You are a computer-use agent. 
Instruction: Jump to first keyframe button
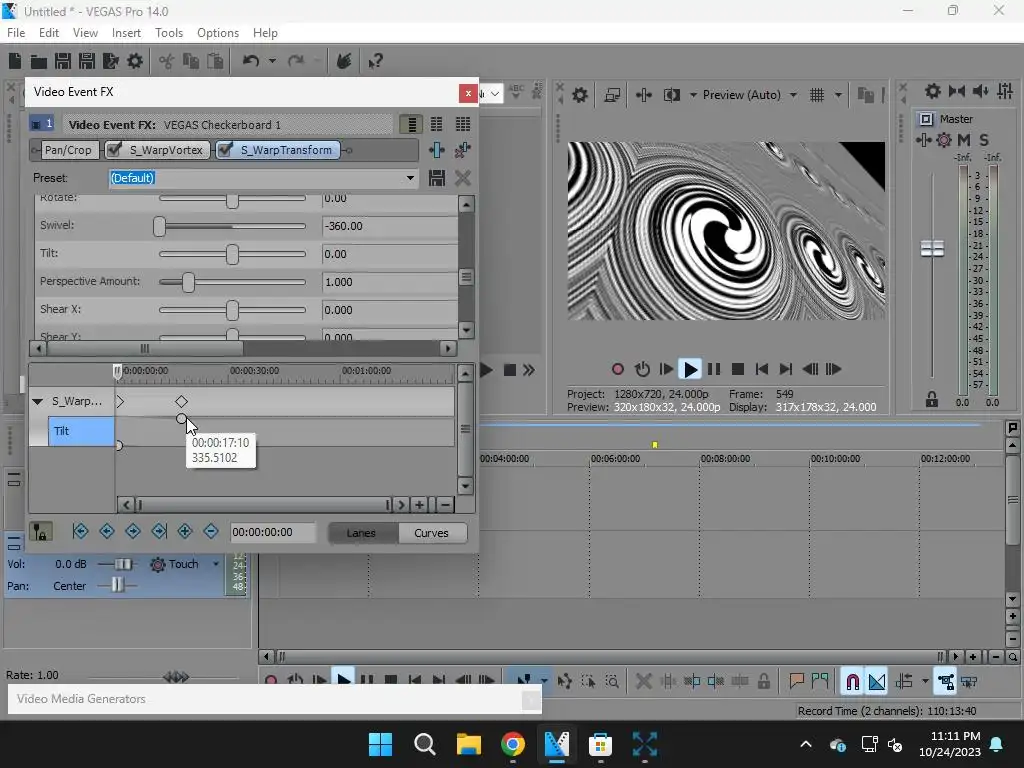(80, 532)
